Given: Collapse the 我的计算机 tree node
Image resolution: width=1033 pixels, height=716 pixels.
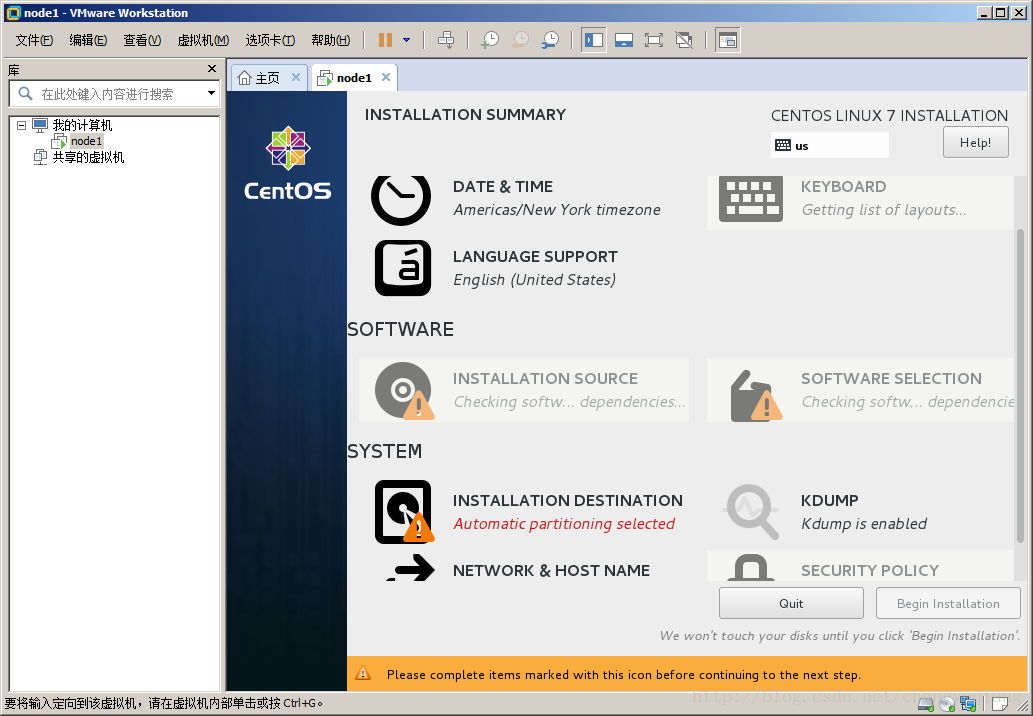Looking at the screenshot, I should (x=21, y=125).
